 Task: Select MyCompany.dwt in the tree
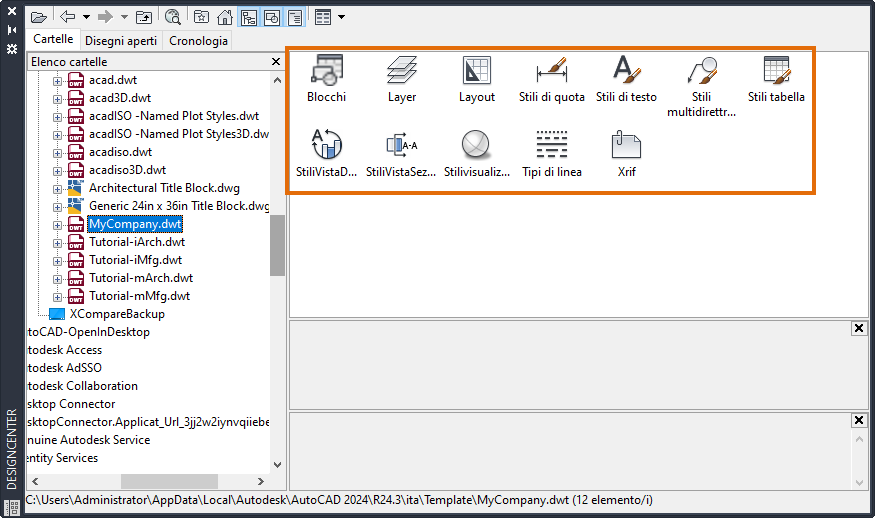point(135,224)
